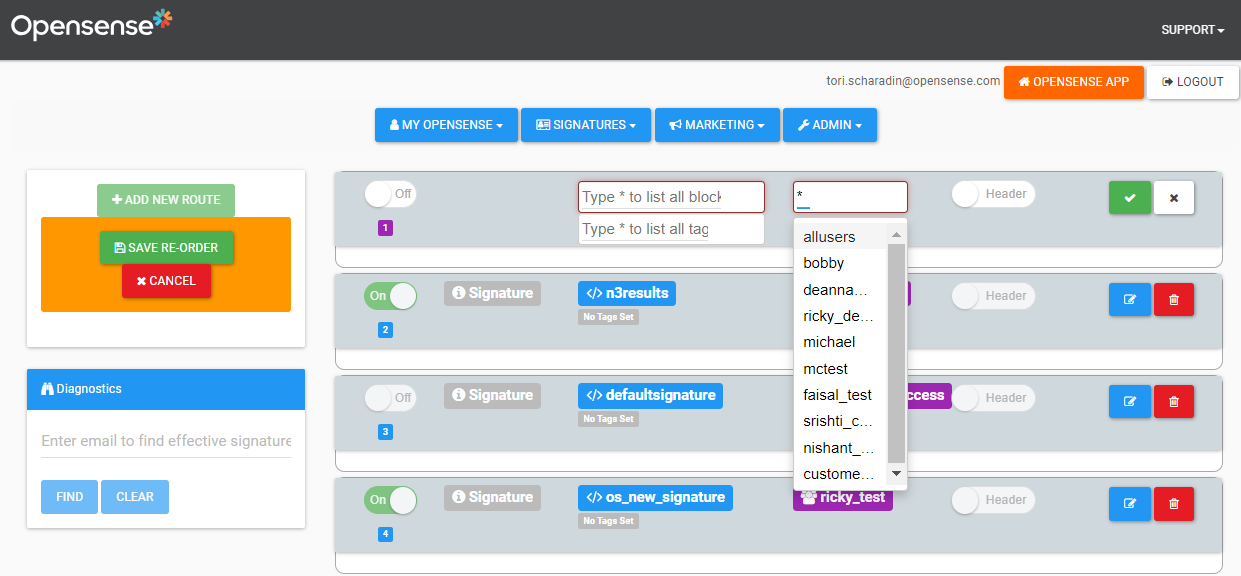Confirm the new route with the green checkmark
Image resolution: width=1241 pixels, height=576 pixels.
(x=1130, y=198)
